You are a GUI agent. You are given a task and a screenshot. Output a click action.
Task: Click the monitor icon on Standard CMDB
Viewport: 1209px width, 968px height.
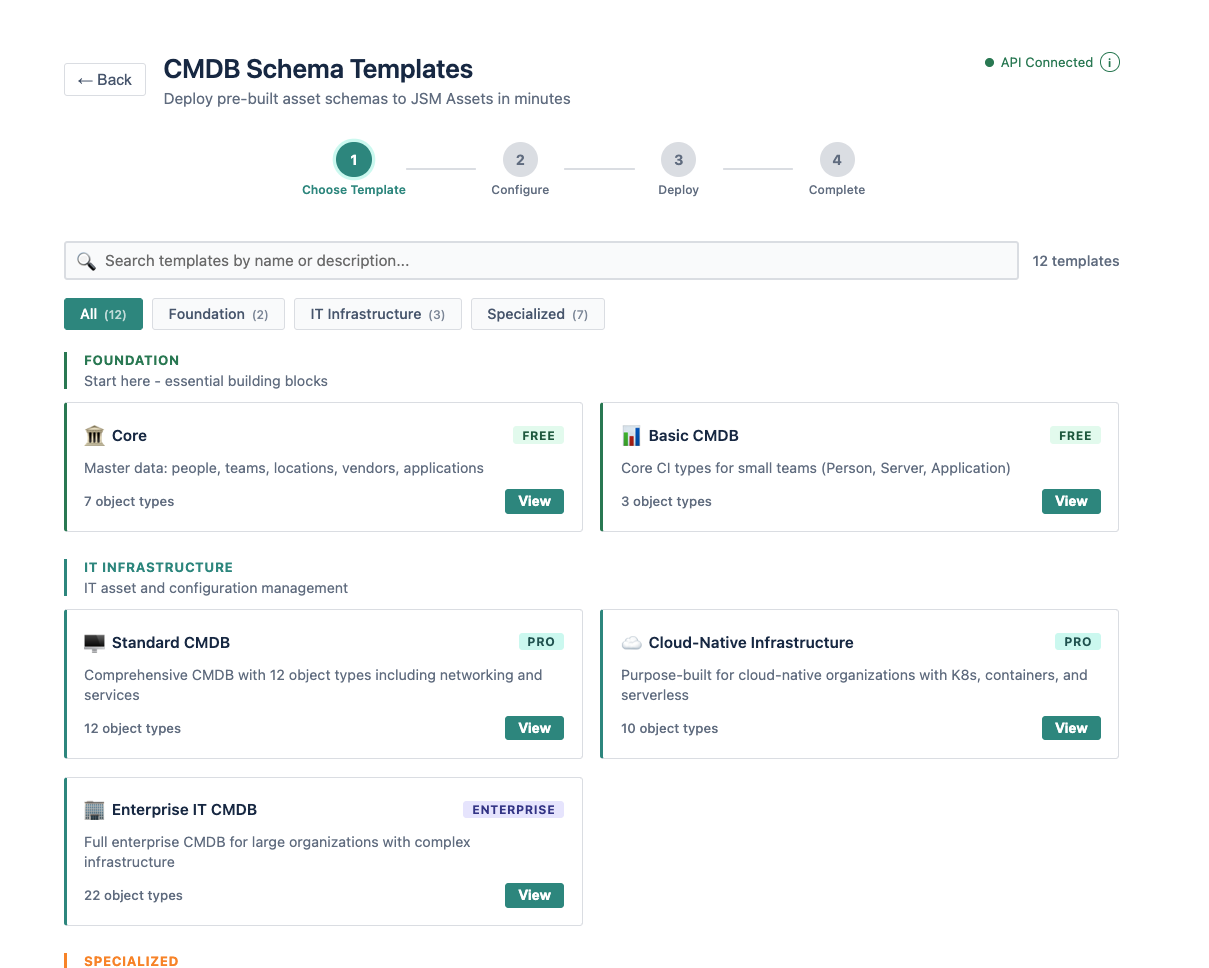point(94,642)
